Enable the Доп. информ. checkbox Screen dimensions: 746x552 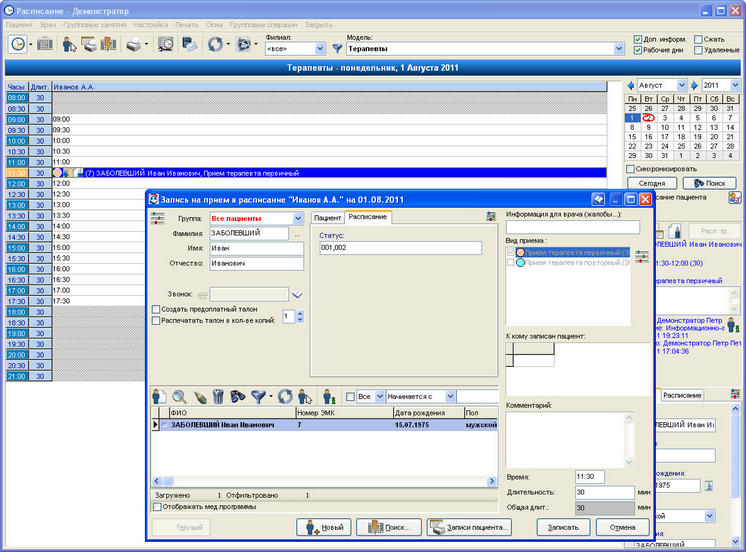[x=638, y=39]
